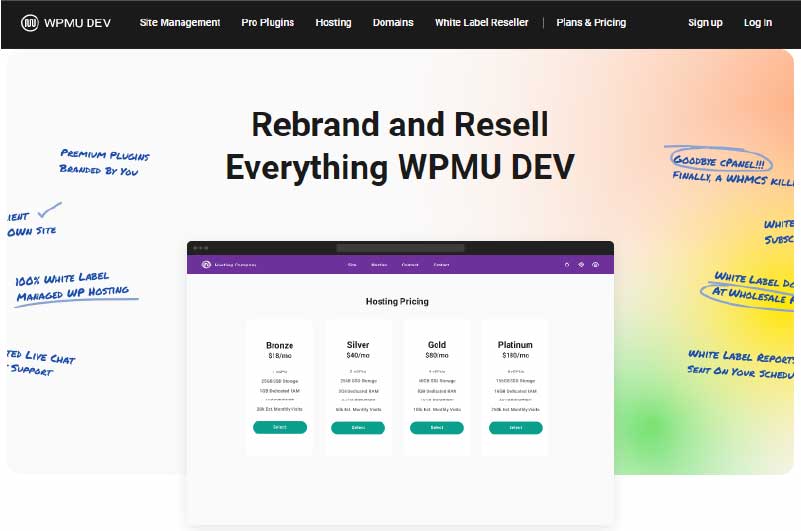Click the Hosting Company text in mockup
Image resolution: width=801 pixels, height=531 pixels.
[x=235, y=265]
